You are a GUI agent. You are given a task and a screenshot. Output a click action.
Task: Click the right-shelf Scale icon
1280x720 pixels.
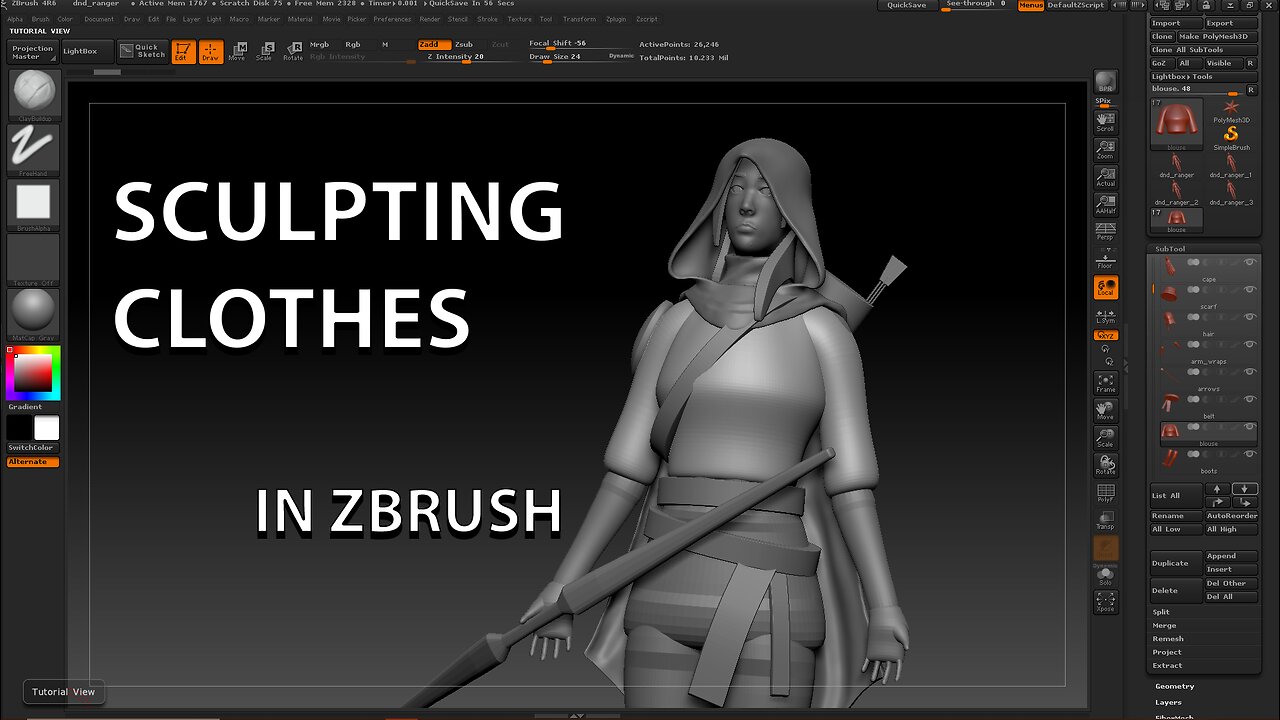pyautogui.click(x=1105, y=438)
